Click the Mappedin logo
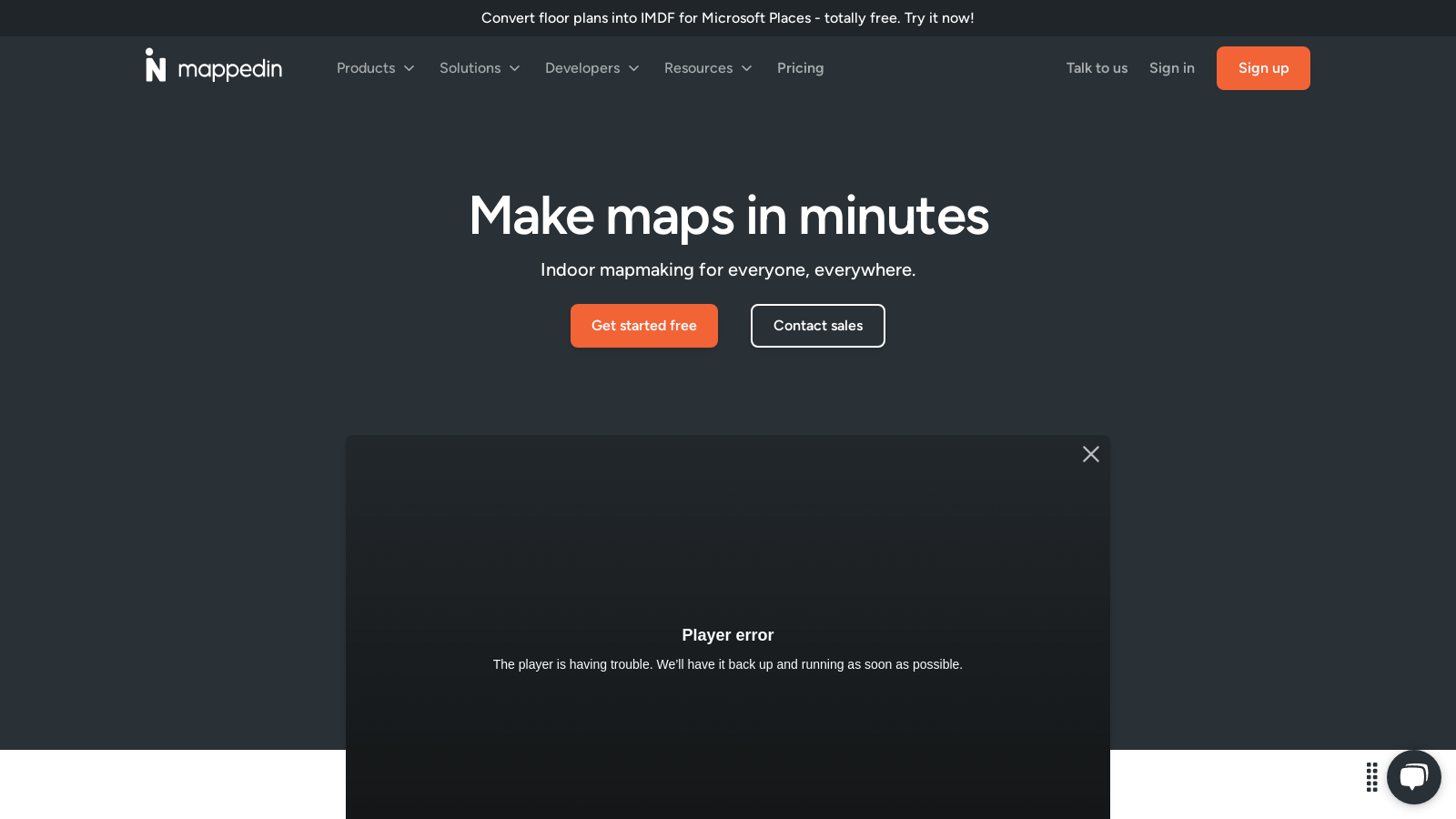This screenshot has width=1456, height=819. point(214,66)
